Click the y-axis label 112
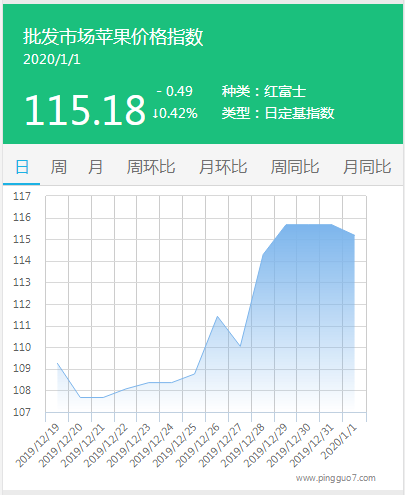The height and width of the screenshot is (495, 405). (22, 304)
